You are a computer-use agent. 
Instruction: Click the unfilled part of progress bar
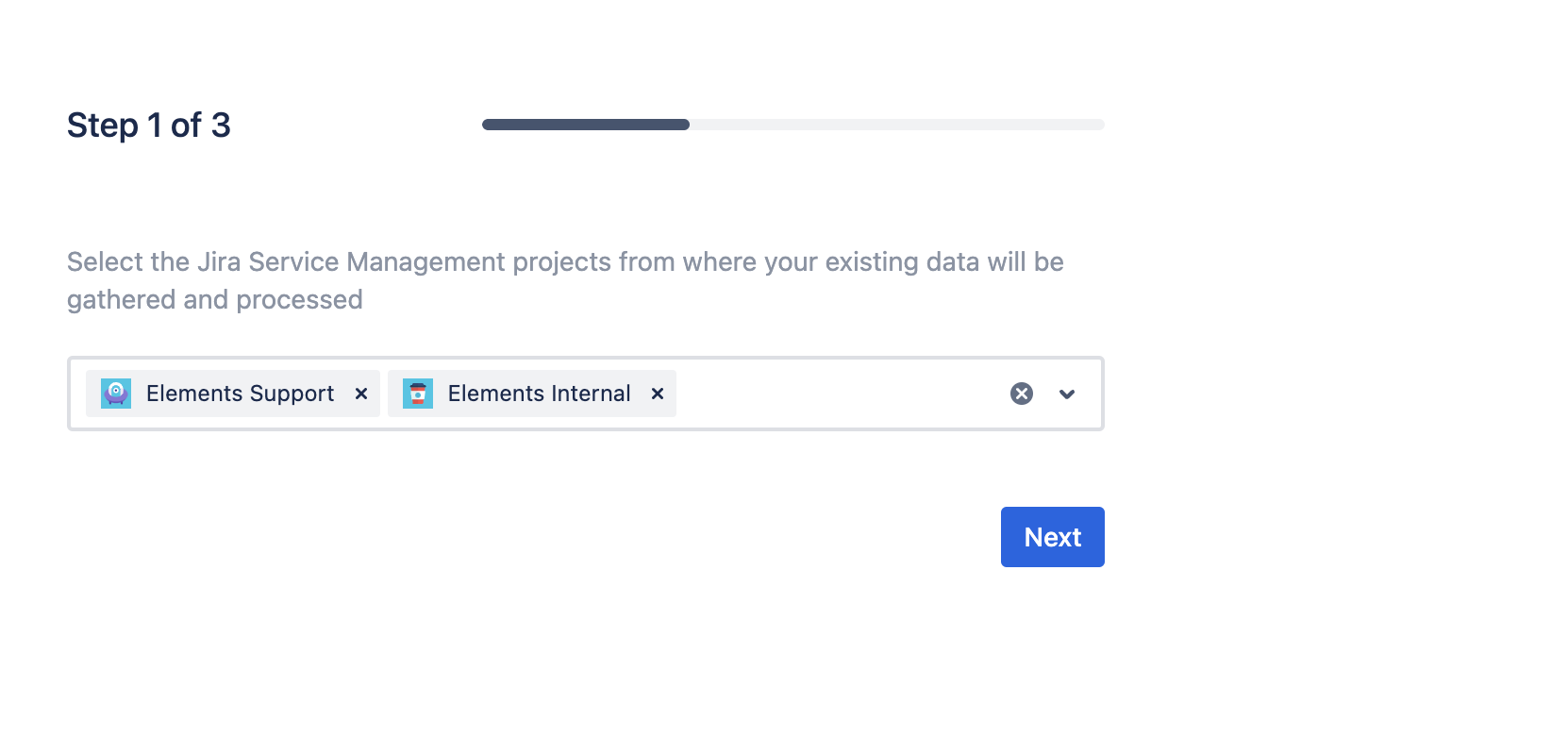(x=896, y=125)
